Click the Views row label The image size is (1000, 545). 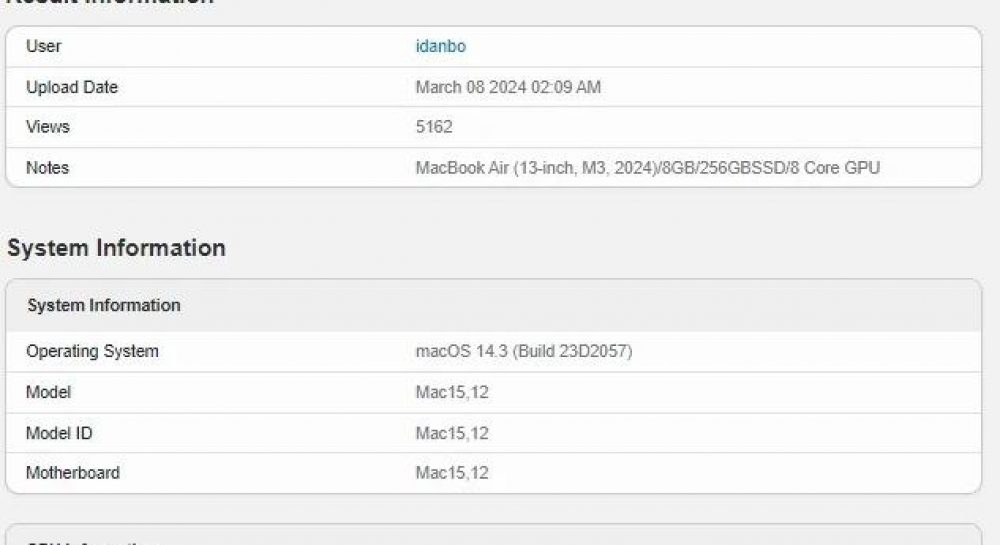pos(48,127)
